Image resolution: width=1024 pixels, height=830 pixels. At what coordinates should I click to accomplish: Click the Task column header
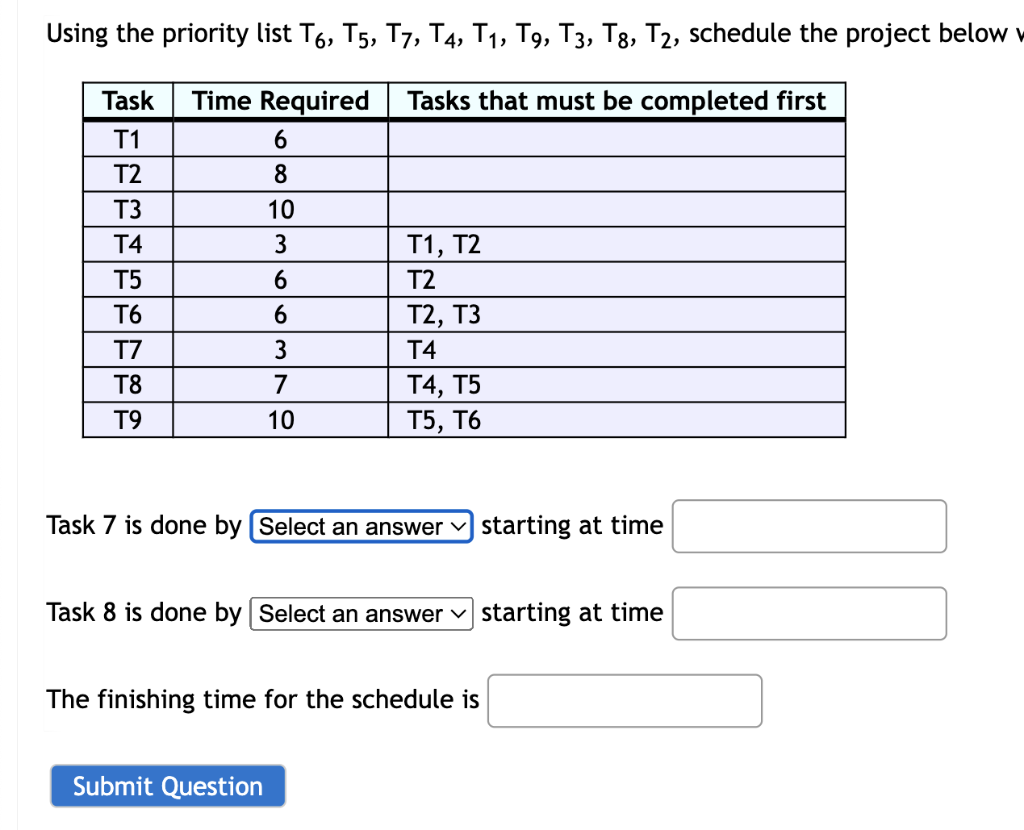(x=127, y=100)
